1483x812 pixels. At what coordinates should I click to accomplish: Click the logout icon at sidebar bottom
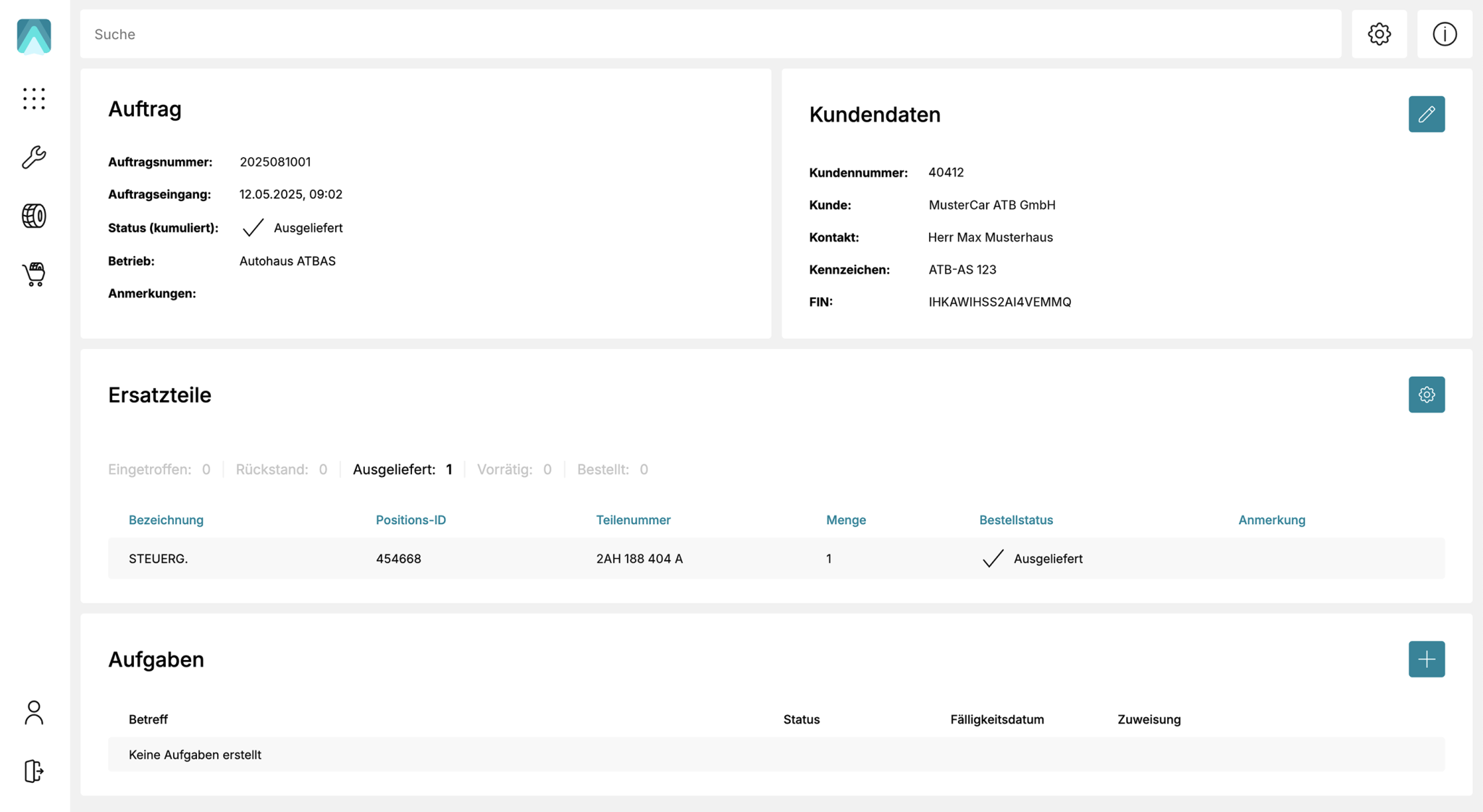34,771
